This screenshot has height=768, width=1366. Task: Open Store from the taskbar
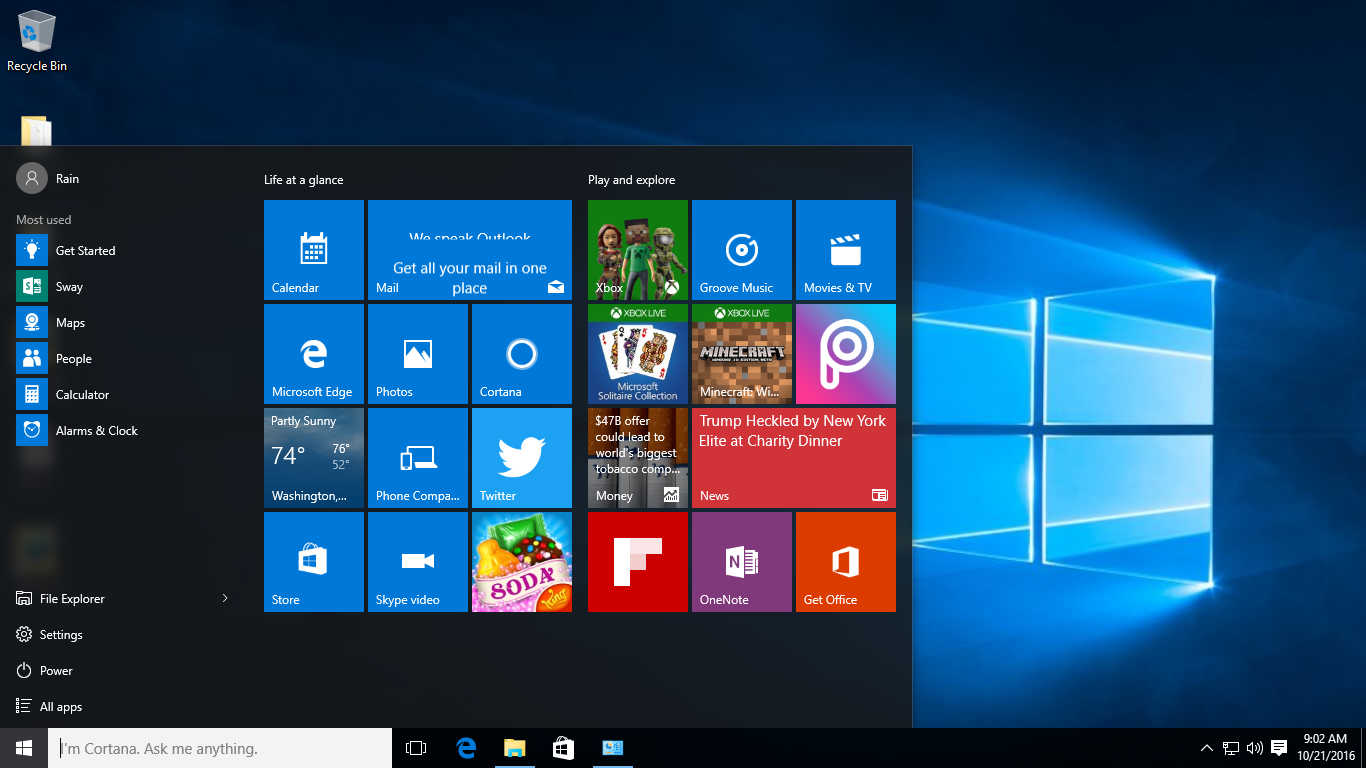563,748
